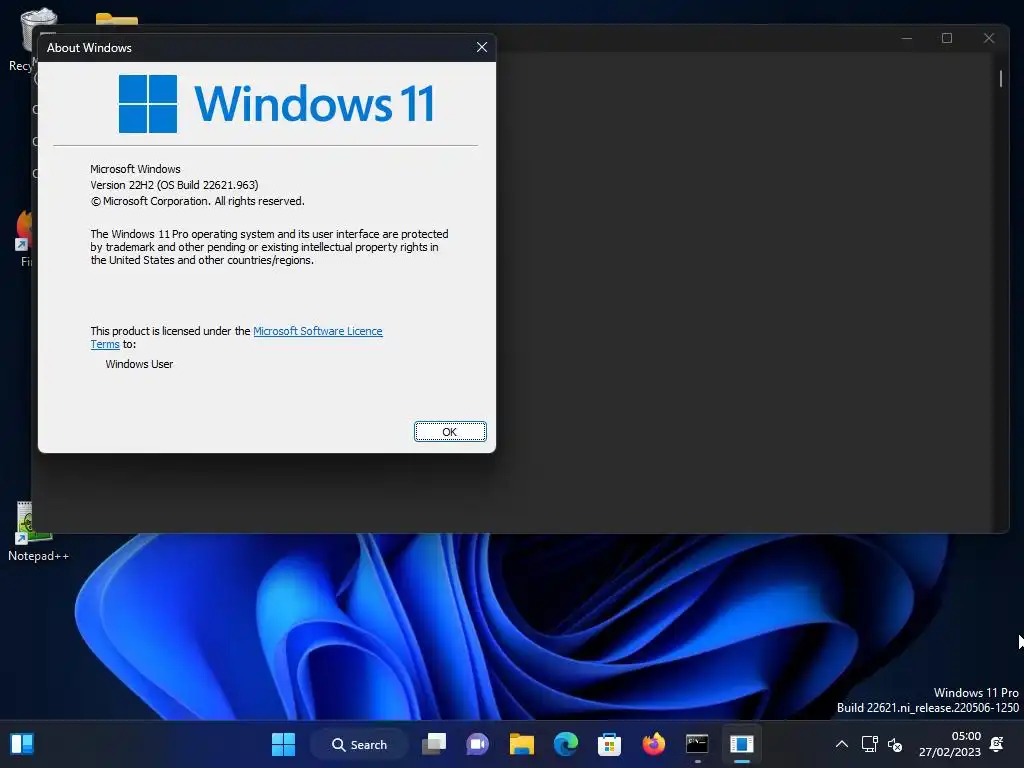Image resolution: width=1024 pixels, height=768 pixels.
Task: Click the 'Microsoft Windows' text line
Action: (x=135, y=169)
